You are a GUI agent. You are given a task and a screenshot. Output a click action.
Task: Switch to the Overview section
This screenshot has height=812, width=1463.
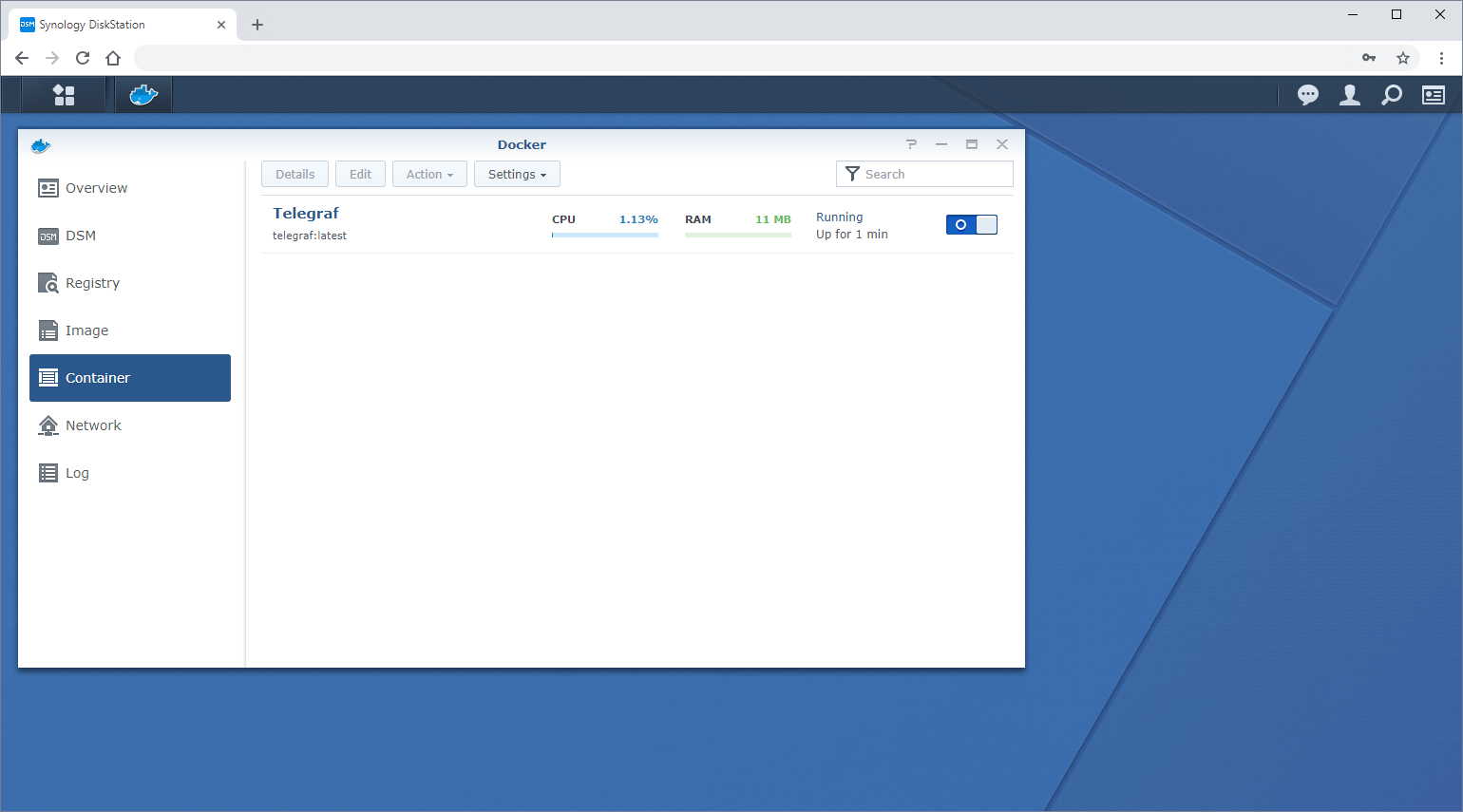point(130,188)
